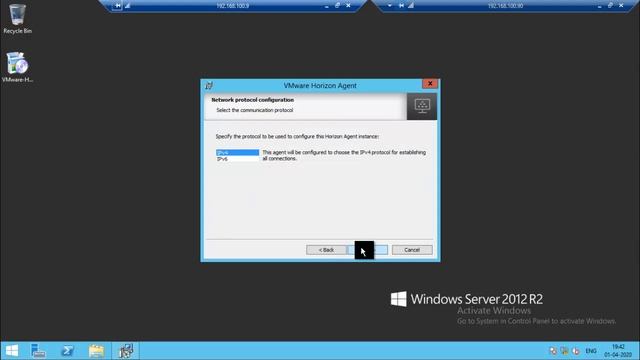The width and height of the screenshot is (640, 360).
Task: Click the Back button in the installer
Action: [326, 250]
